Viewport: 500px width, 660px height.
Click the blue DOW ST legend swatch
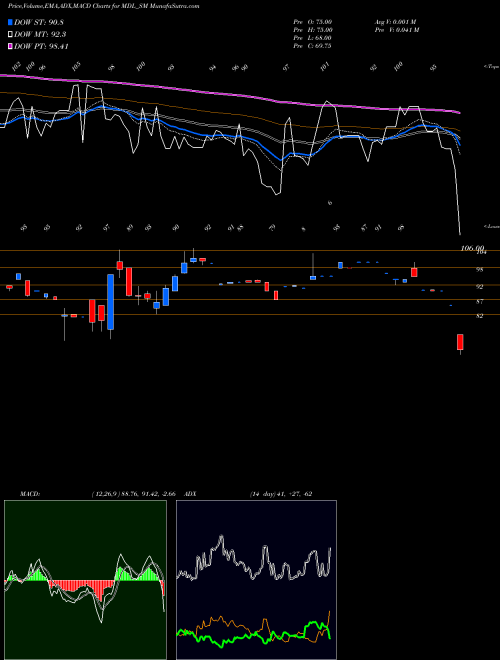point(10,22)
